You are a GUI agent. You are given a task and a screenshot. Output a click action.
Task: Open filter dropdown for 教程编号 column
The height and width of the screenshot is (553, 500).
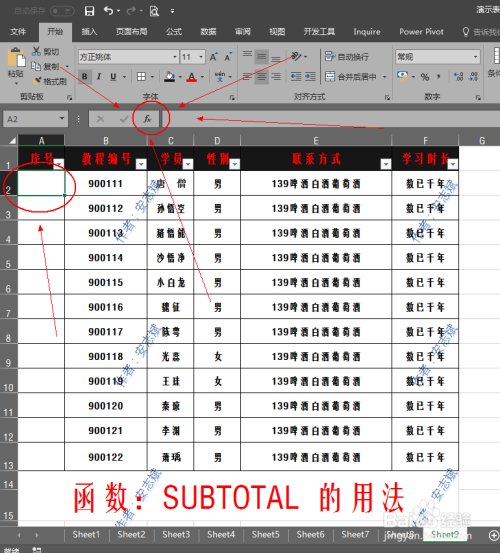tap(141, 164)
